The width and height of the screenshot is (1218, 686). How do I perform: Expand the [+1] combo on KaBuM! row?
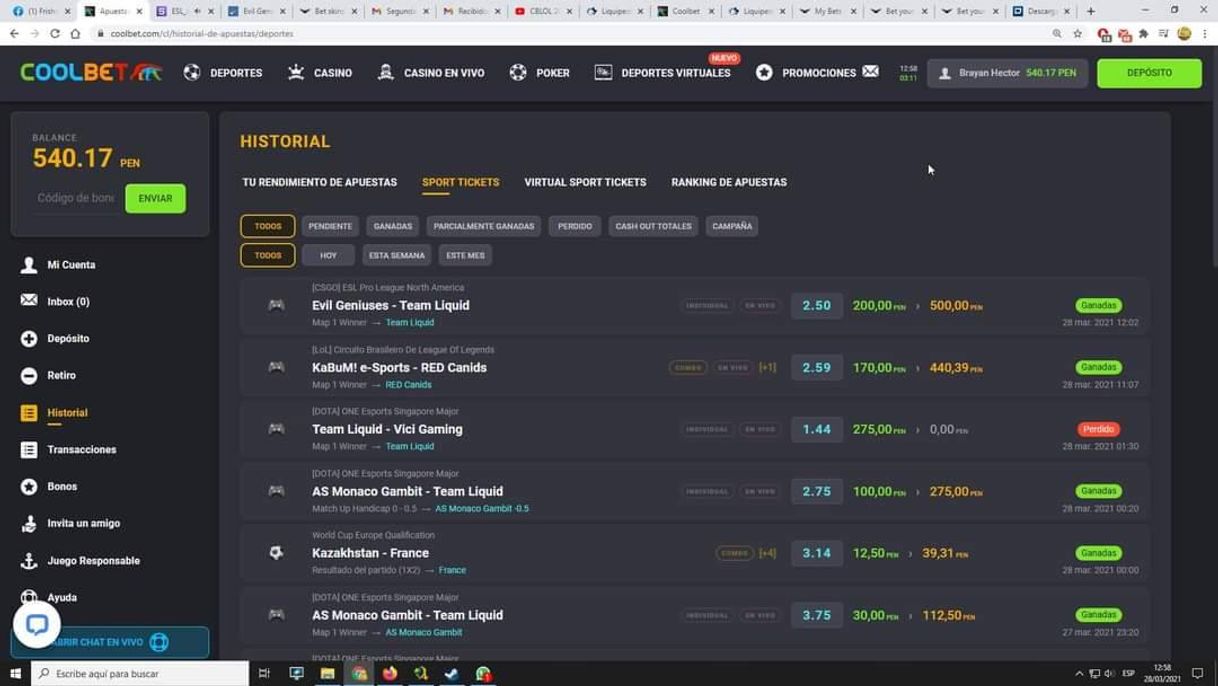coord(767,367)
